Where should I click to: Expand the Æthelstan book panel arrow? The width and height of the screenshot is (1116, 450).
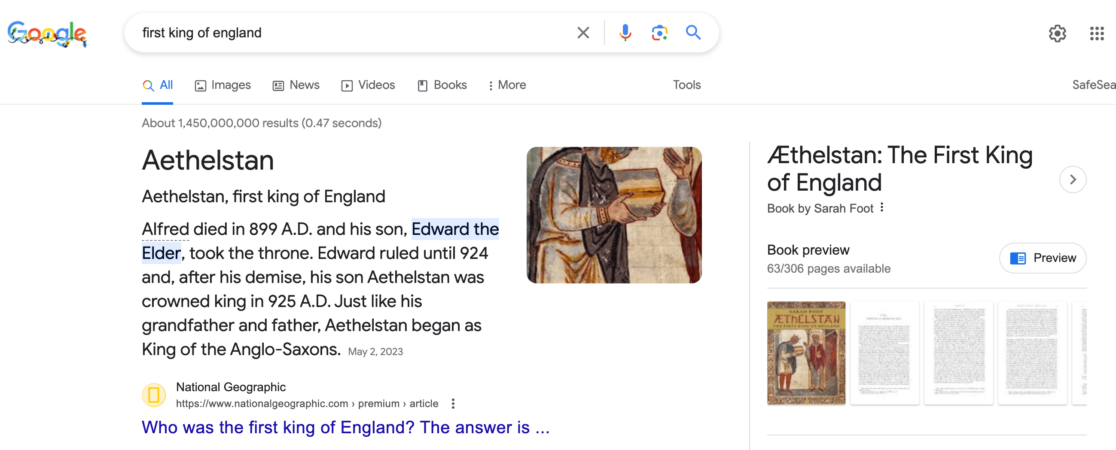click(x=1072, y=180)
